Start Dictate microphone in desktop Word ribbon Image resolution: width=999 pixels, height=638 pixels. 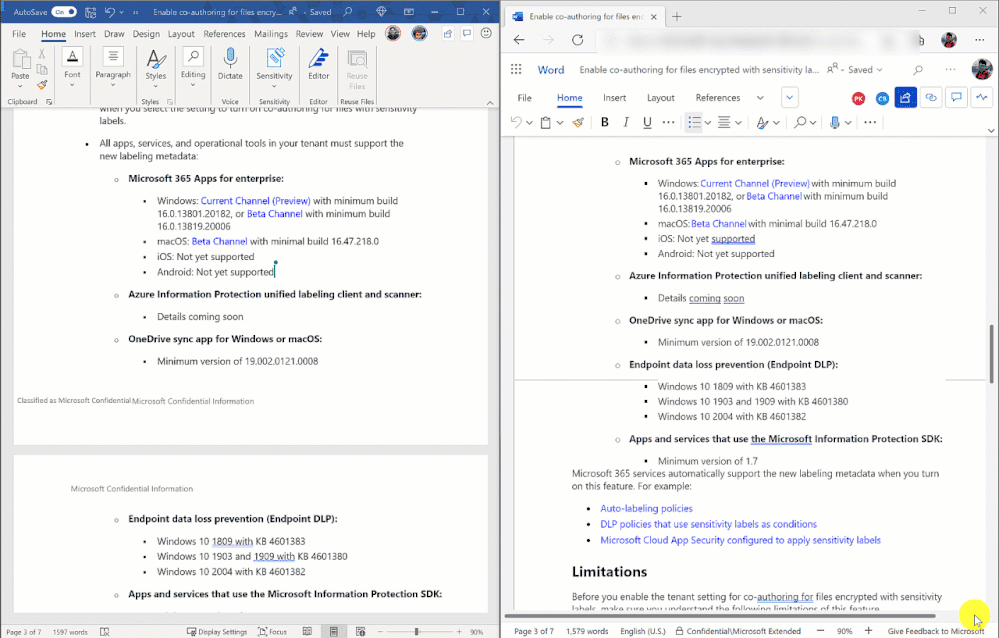230,64
